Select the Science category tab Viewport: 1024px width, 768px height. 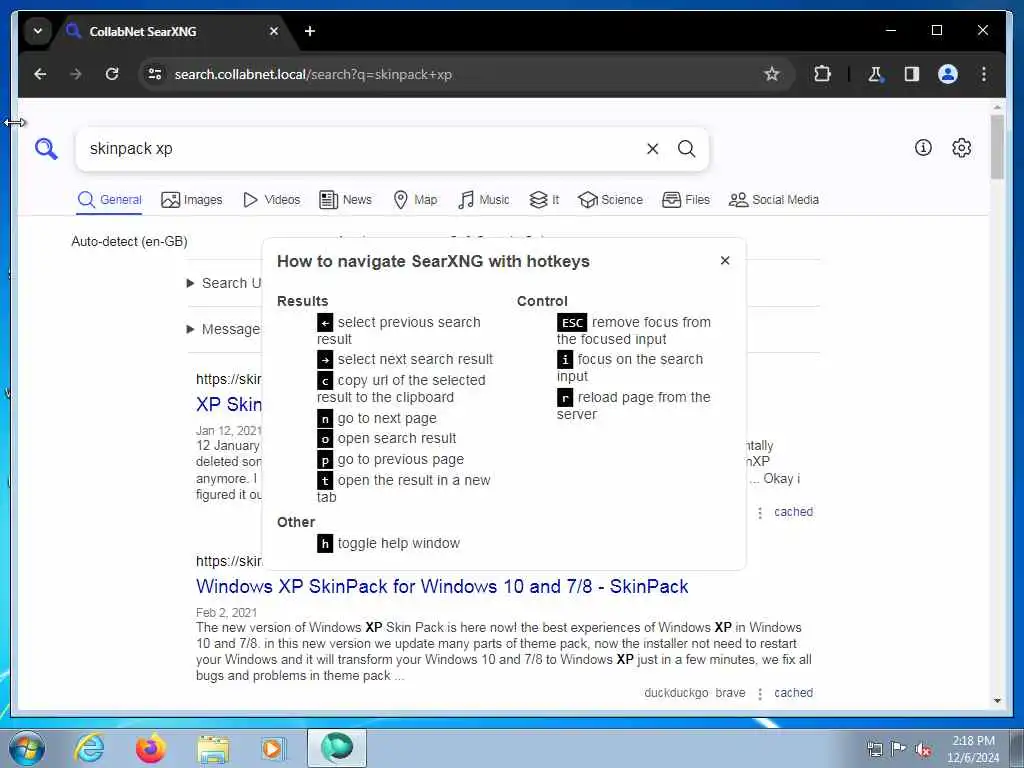pos(611,200)
